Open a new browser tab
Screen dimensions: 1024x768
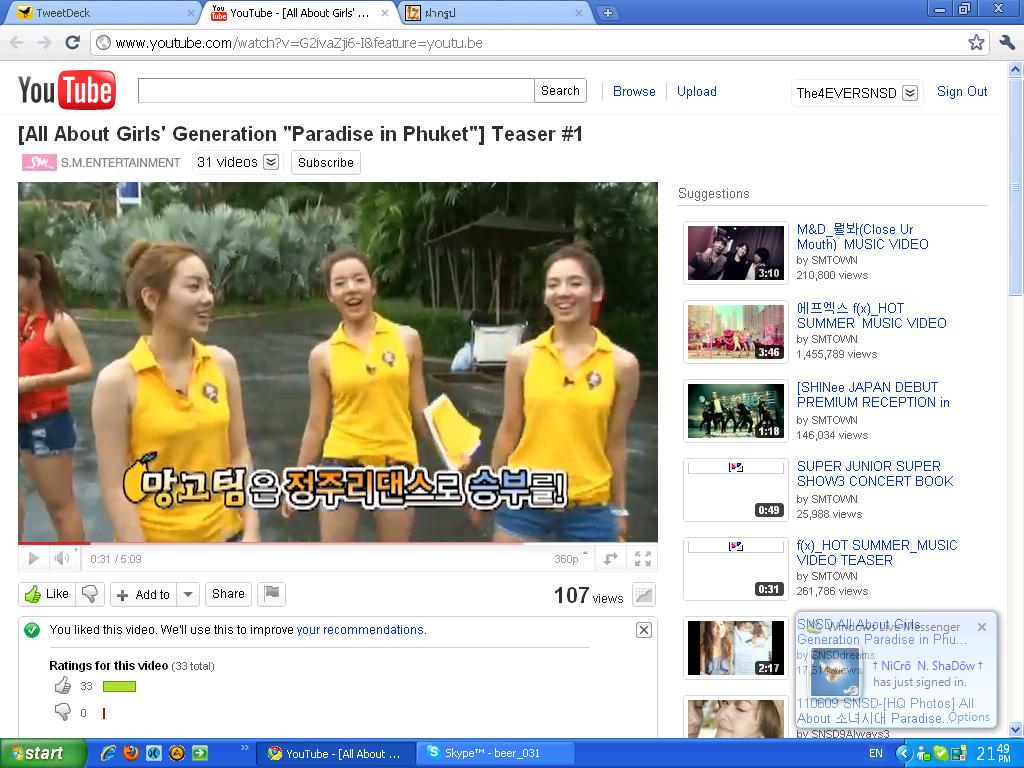pos(607,12)
